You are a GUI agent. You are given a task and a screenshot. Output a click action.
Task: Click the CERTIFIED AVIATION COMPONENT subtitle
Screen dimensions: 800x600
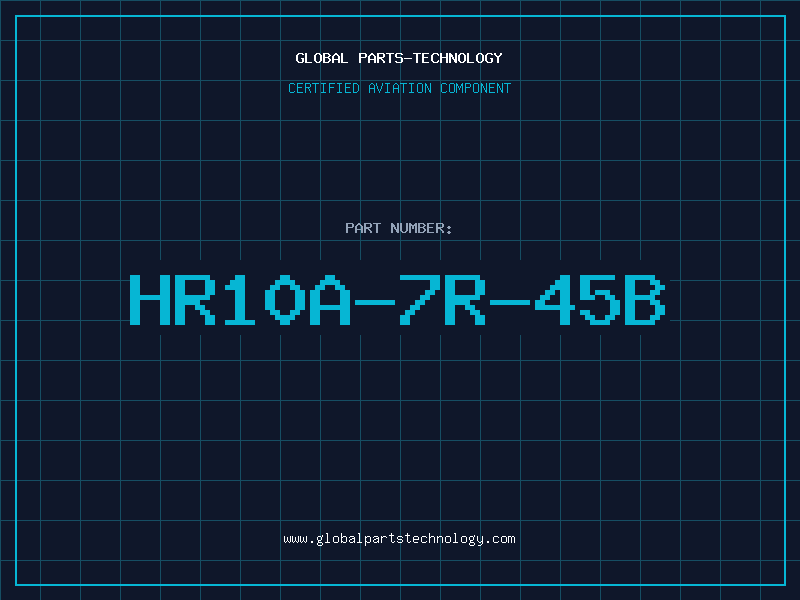[399, 88]
